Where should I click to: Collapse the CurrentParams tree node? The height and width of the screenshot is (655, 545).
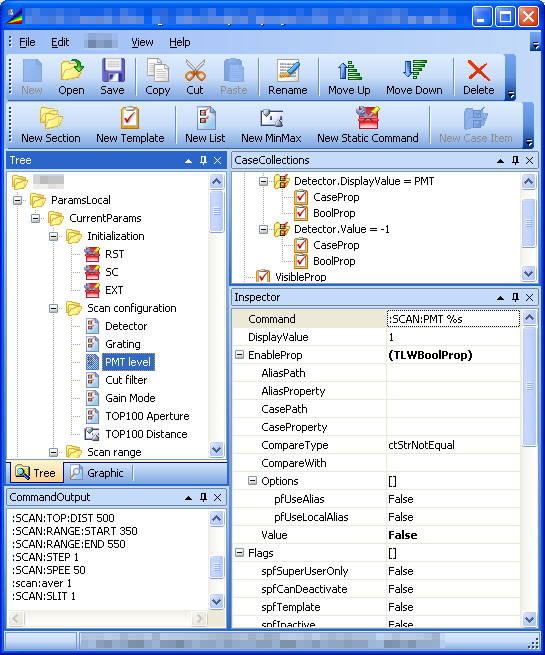pos(35,218)
